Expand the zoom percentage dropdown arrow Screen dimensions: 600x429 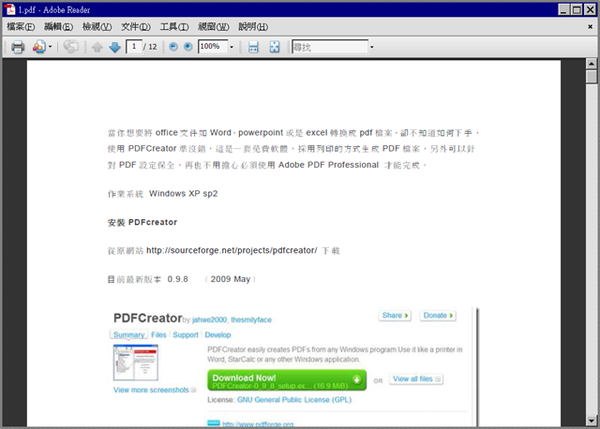tap(232, 47)
